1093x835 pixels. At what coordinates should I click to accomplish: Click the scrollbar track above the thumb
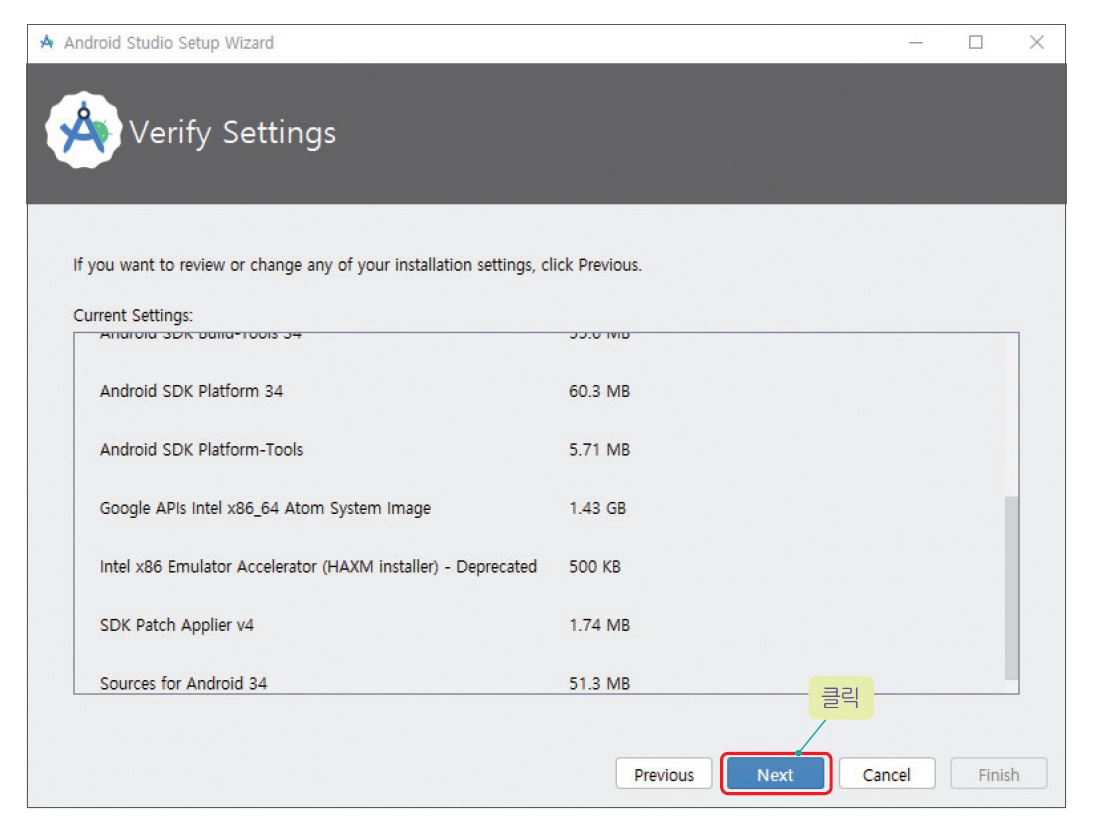point(1011,415)
